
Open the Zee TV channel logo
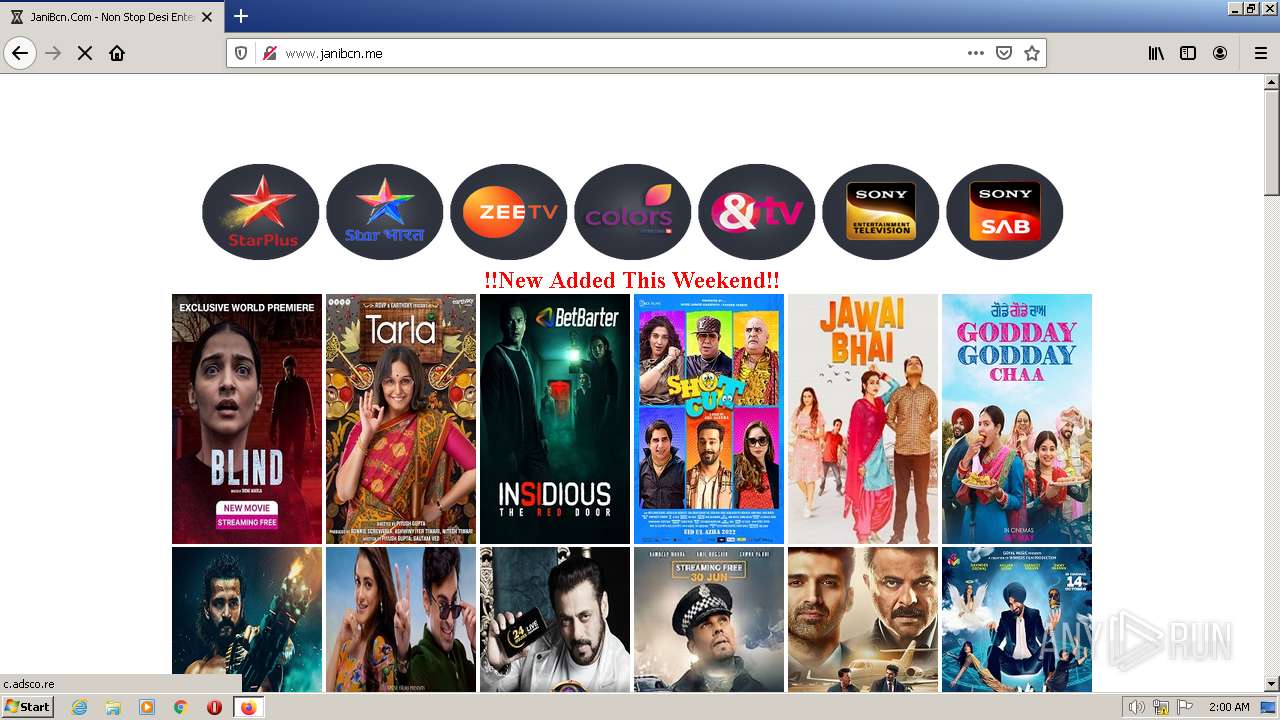click(509, 212)
